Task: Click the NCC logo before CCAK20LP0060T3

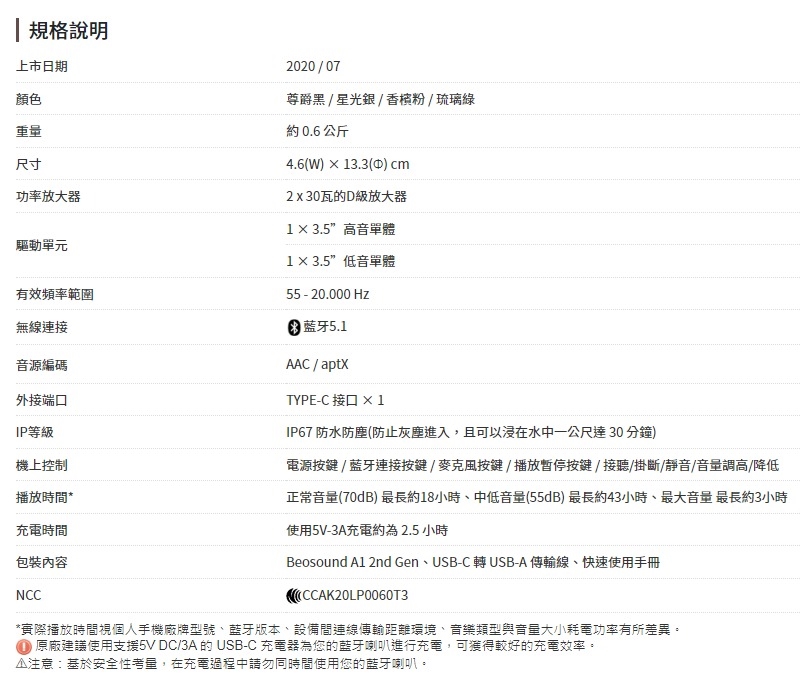Action: pos(293,595)
